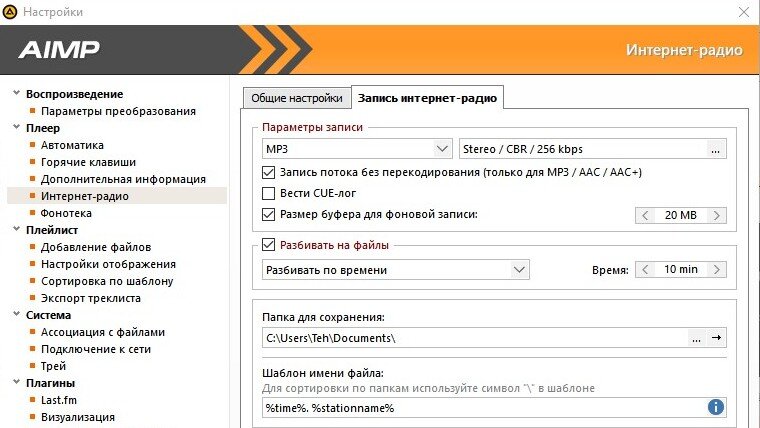Decrease split time with left arrow

coord(645,269)
